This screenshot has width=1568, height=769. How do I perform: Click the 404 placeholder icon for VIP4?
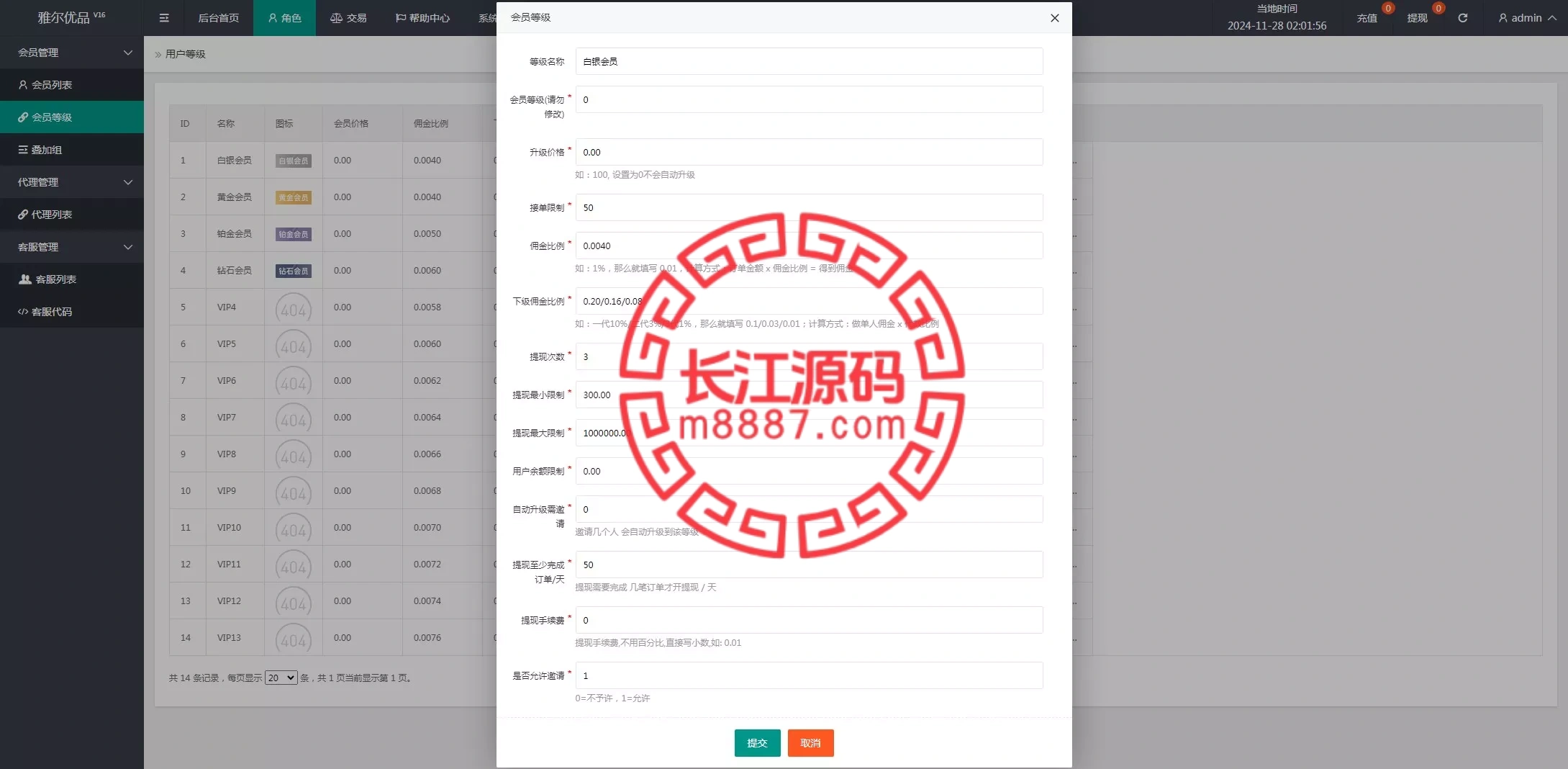tap(294, 307)
